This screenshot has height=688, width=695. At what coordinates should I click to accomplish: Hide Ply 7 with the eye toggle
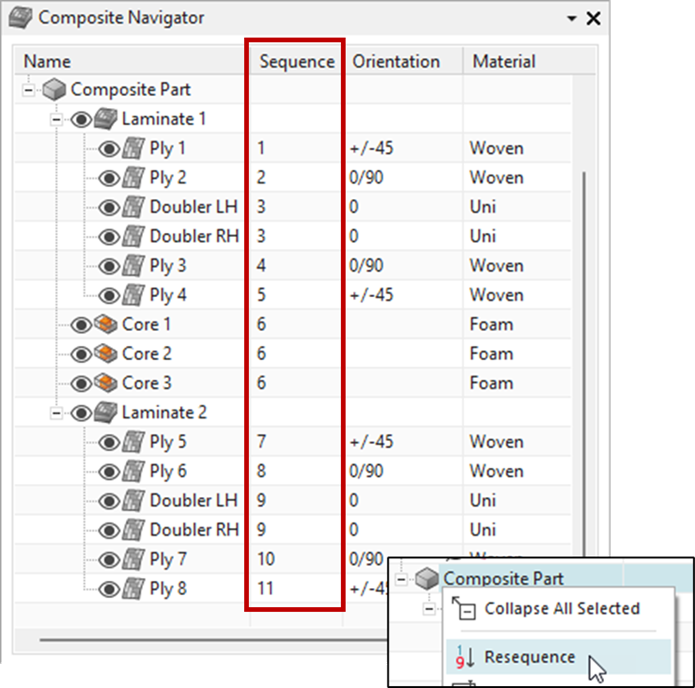click(110, 559)
